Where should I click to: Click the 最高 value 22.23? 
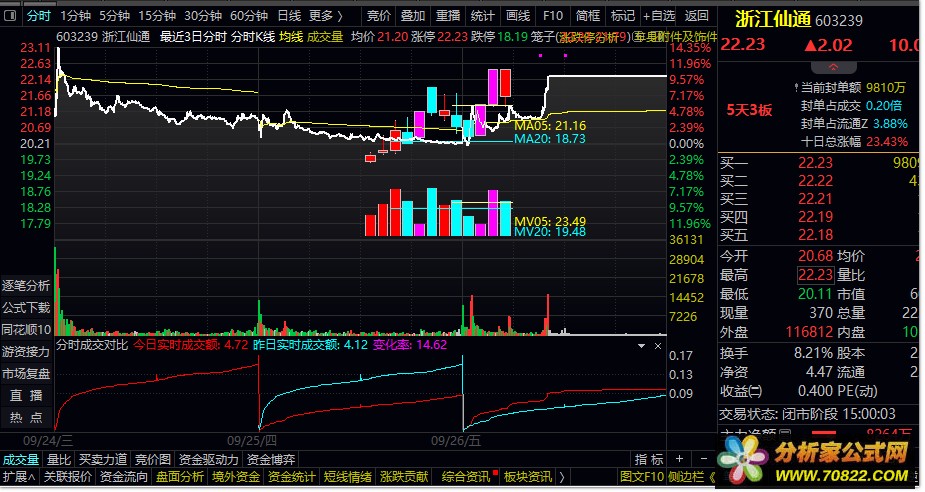click(815, 275)
